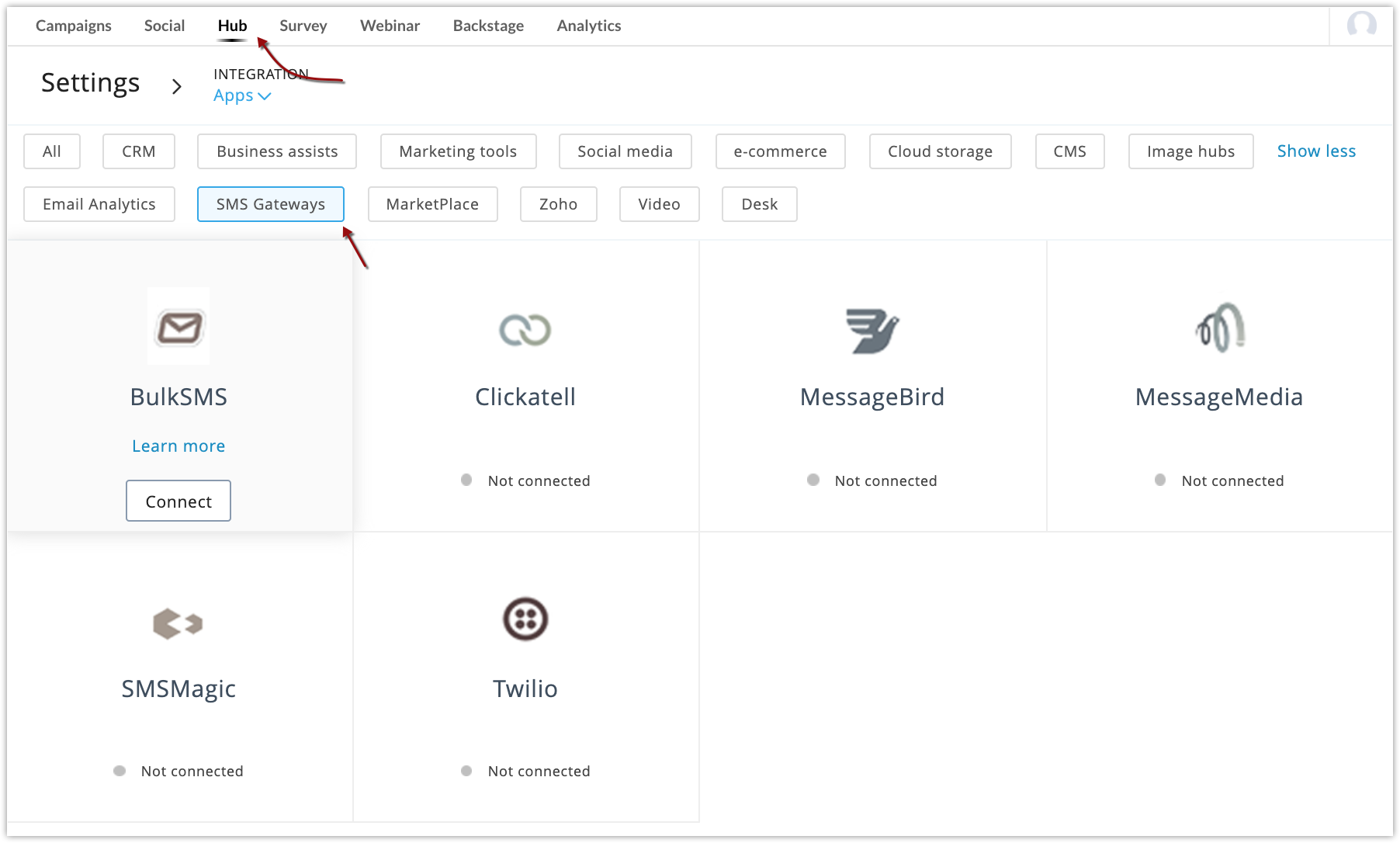Screen dimensions: 1400x843
Task: Click MessageMedia's Not connected status
Action: pos(1219,480)
